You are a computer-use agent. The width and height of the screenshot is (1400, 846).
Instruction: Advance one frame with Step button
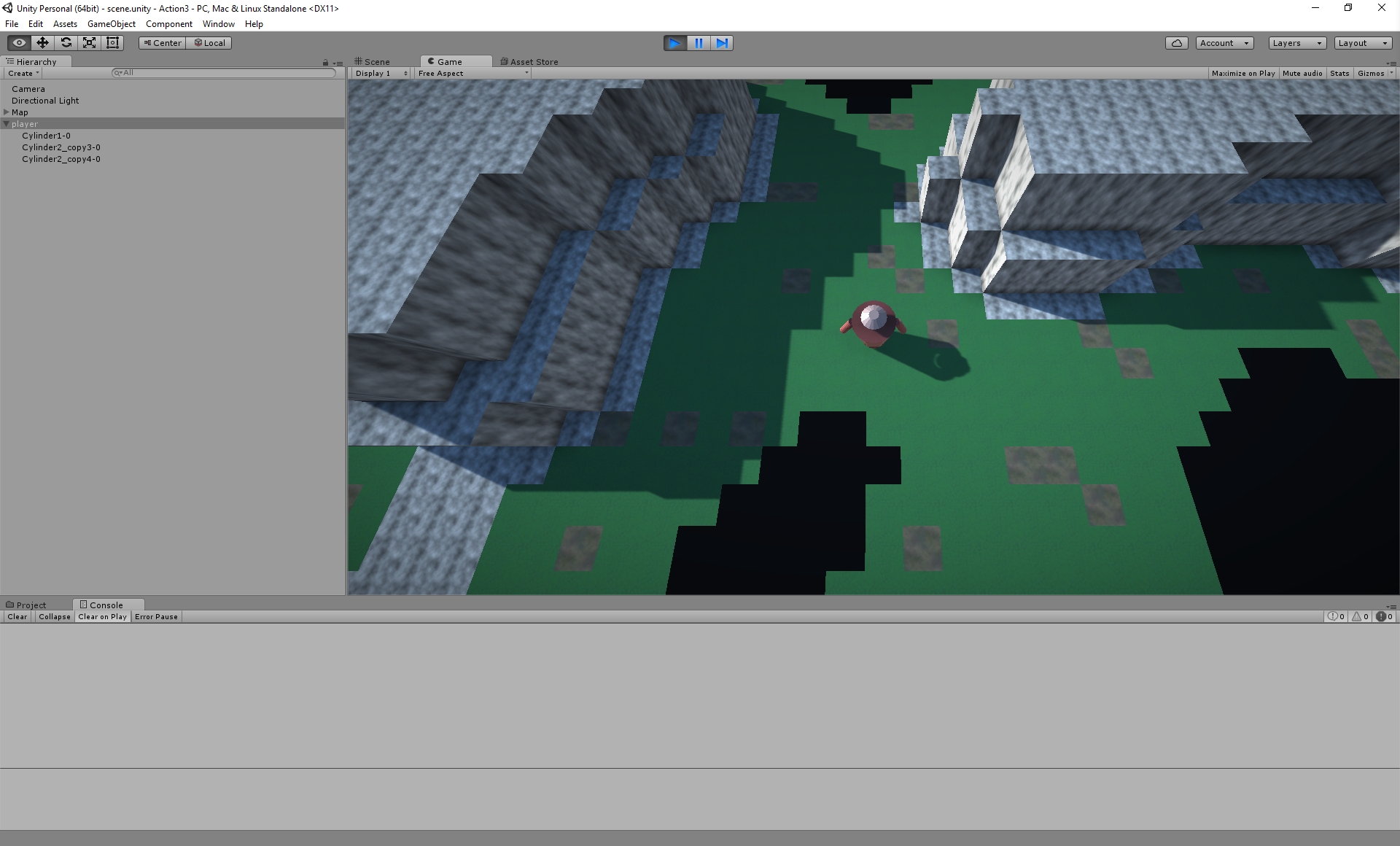click(x=722, y=43)
